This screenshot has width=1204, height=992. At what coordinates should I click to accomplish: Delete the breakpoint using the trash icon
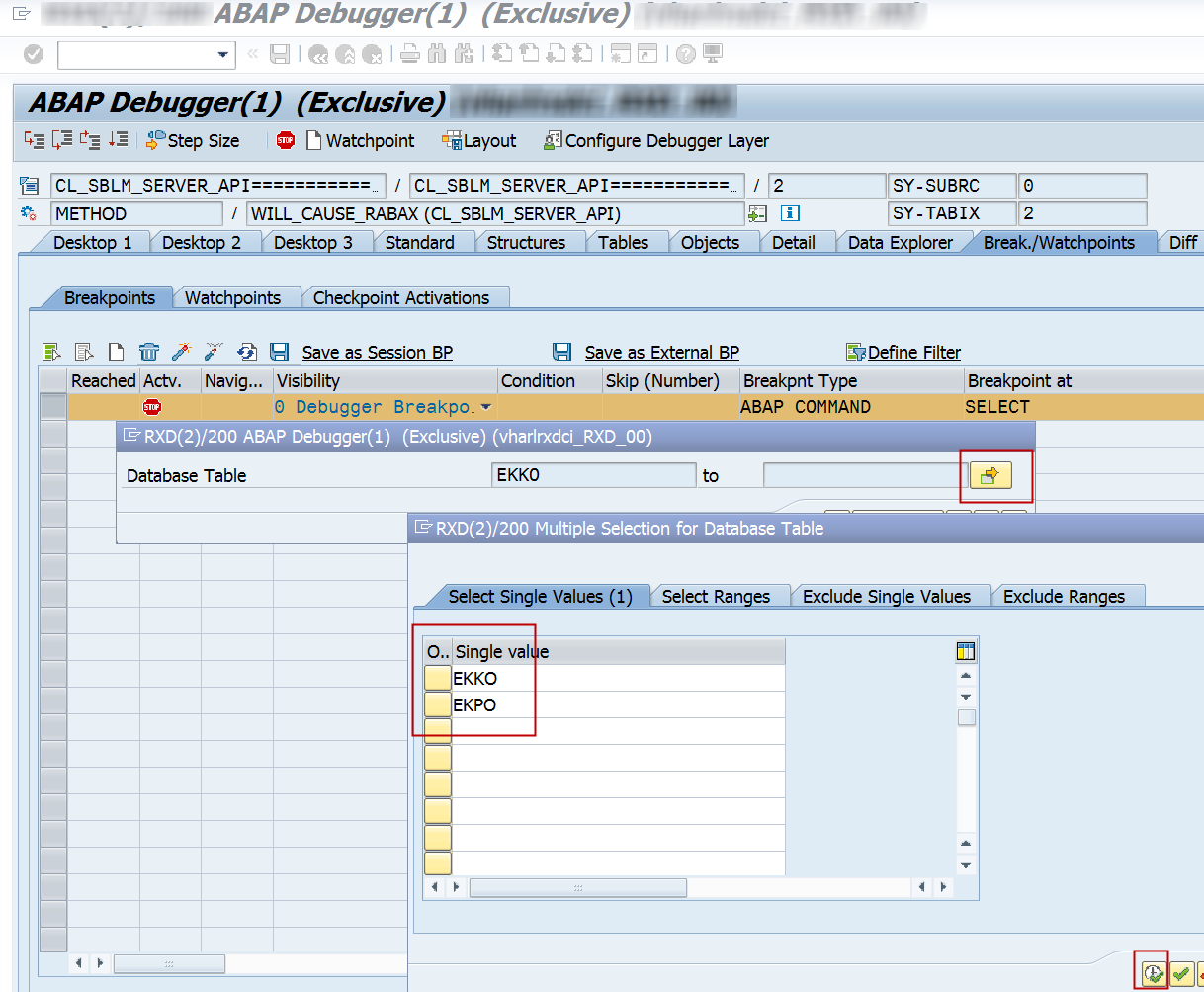point(148,352)
